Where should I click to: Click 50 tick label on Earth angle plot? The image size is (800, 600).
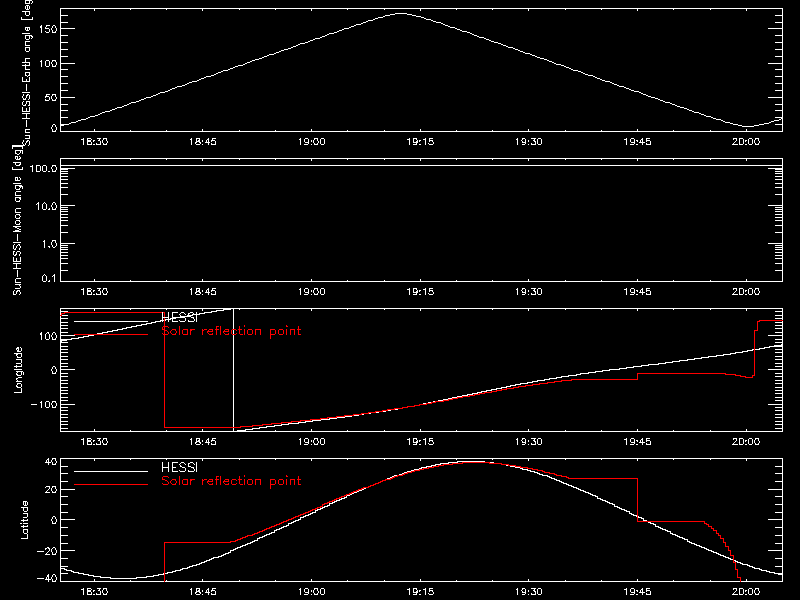(x=51, y=97)
